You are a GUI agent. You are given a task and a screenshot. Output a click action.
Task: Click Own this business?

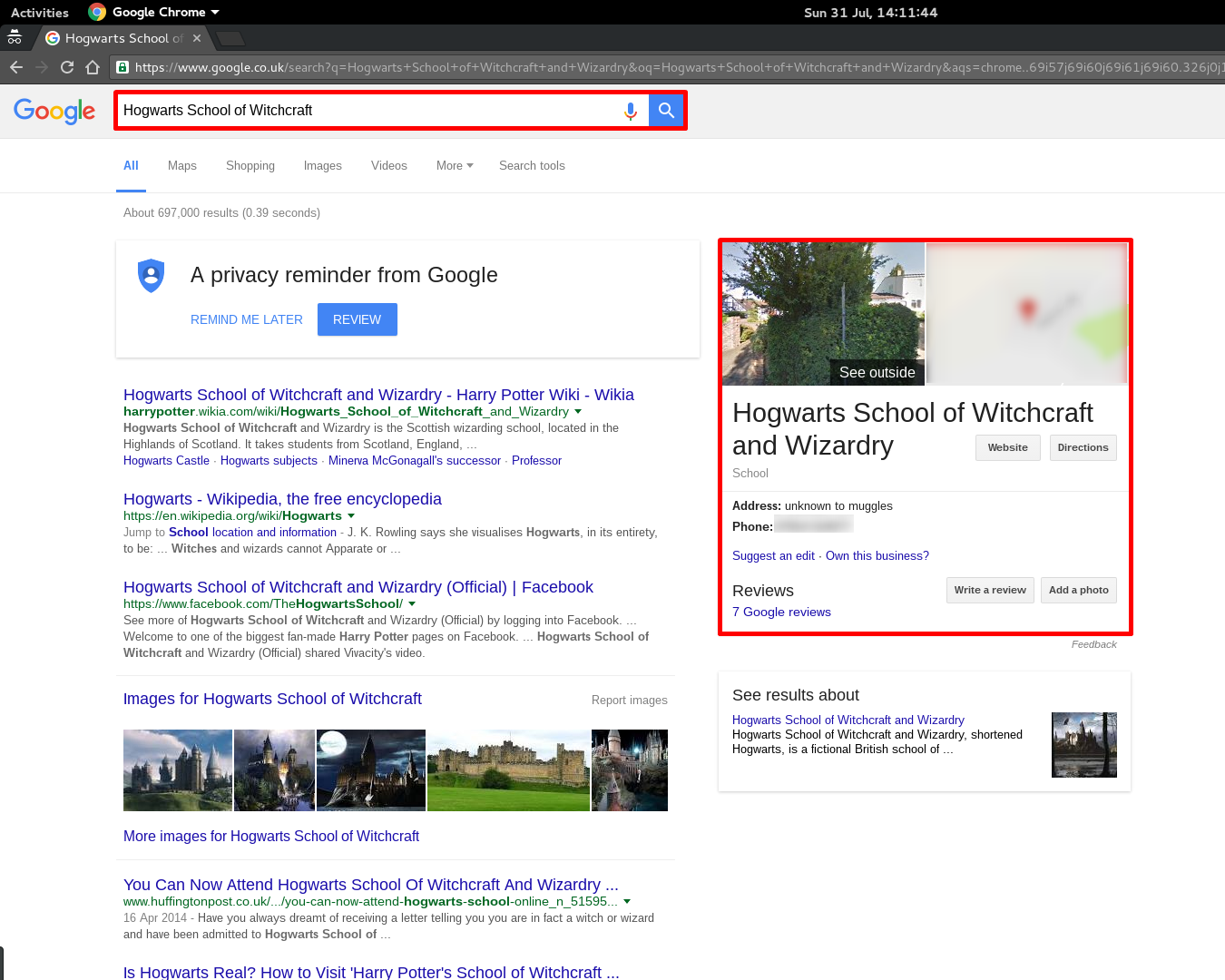tap(877, 556)
